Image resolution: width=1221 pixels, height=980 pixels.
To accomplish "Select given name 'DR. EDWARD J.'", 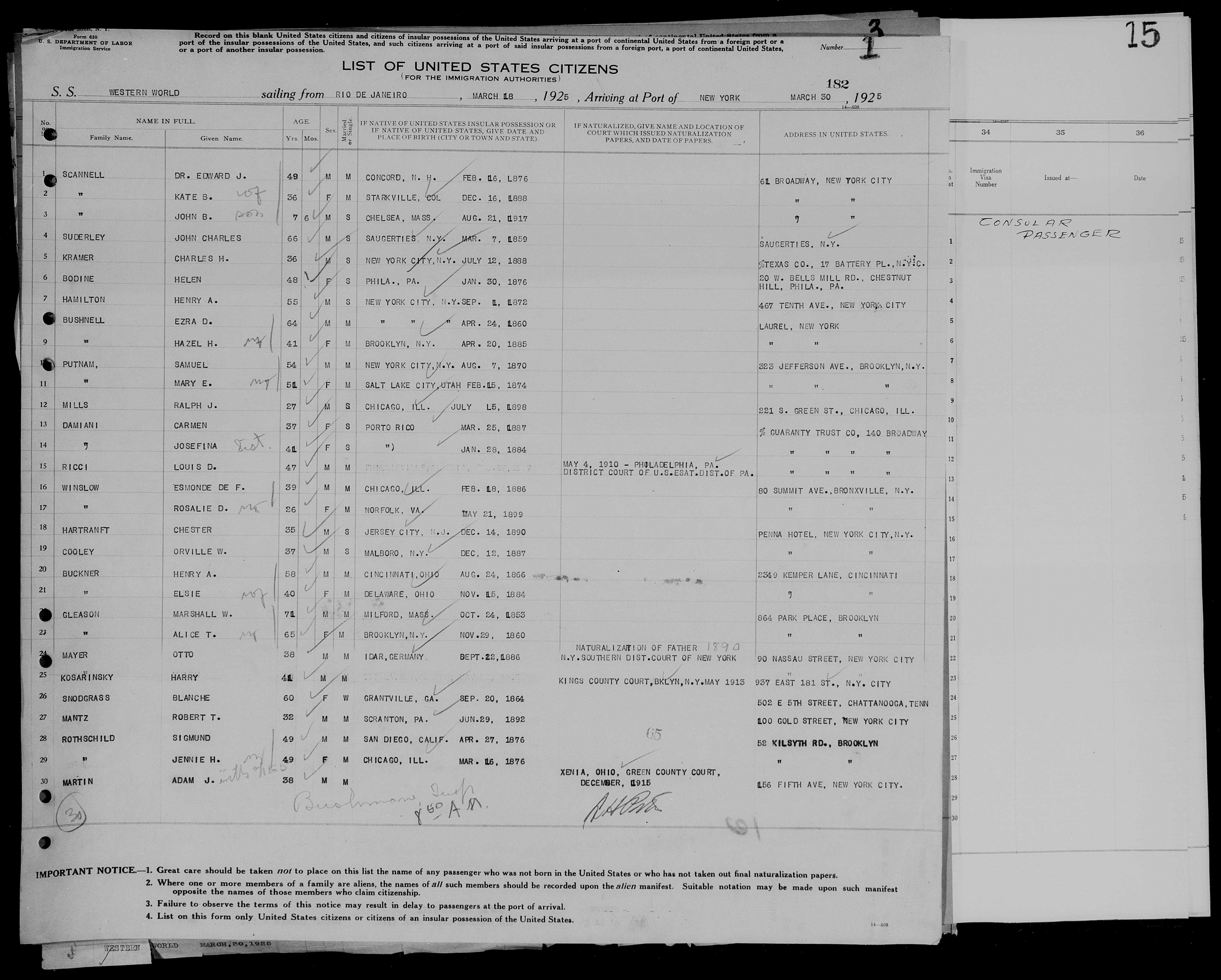I will tap(210, 176).
